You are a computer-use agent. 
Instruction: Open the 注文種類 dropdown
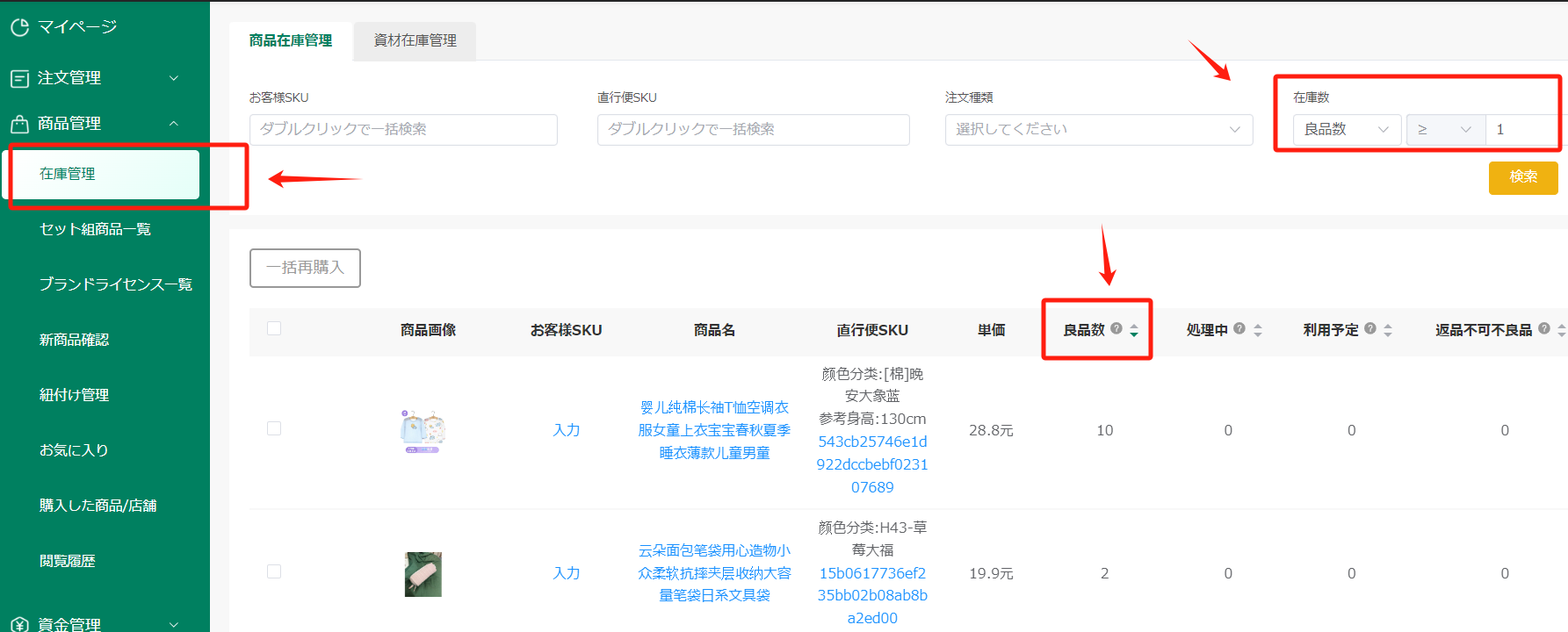[x=1098, y=130]
